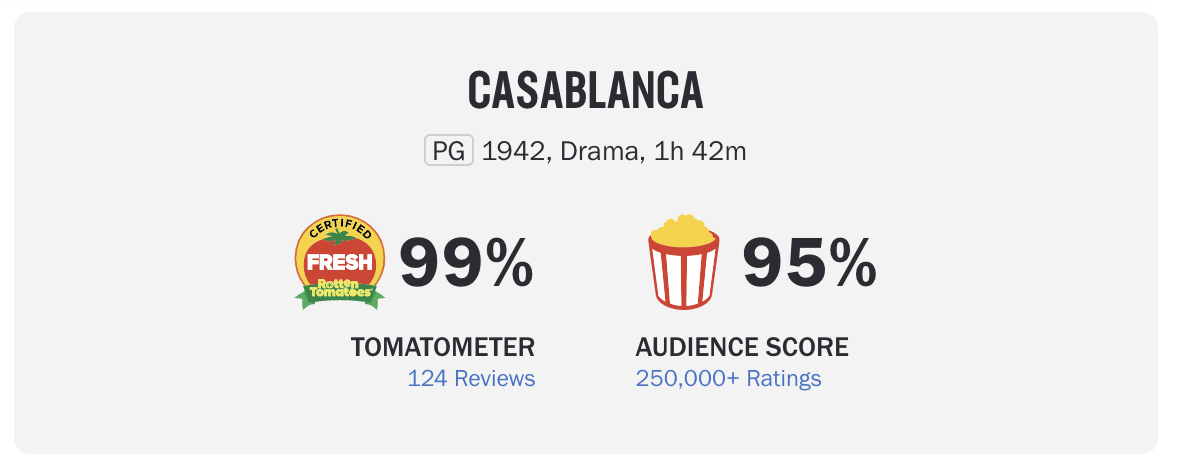Click the percent sign beside 99
The width and height of the screenshot is (1180, 466).
tap(508, 263)
